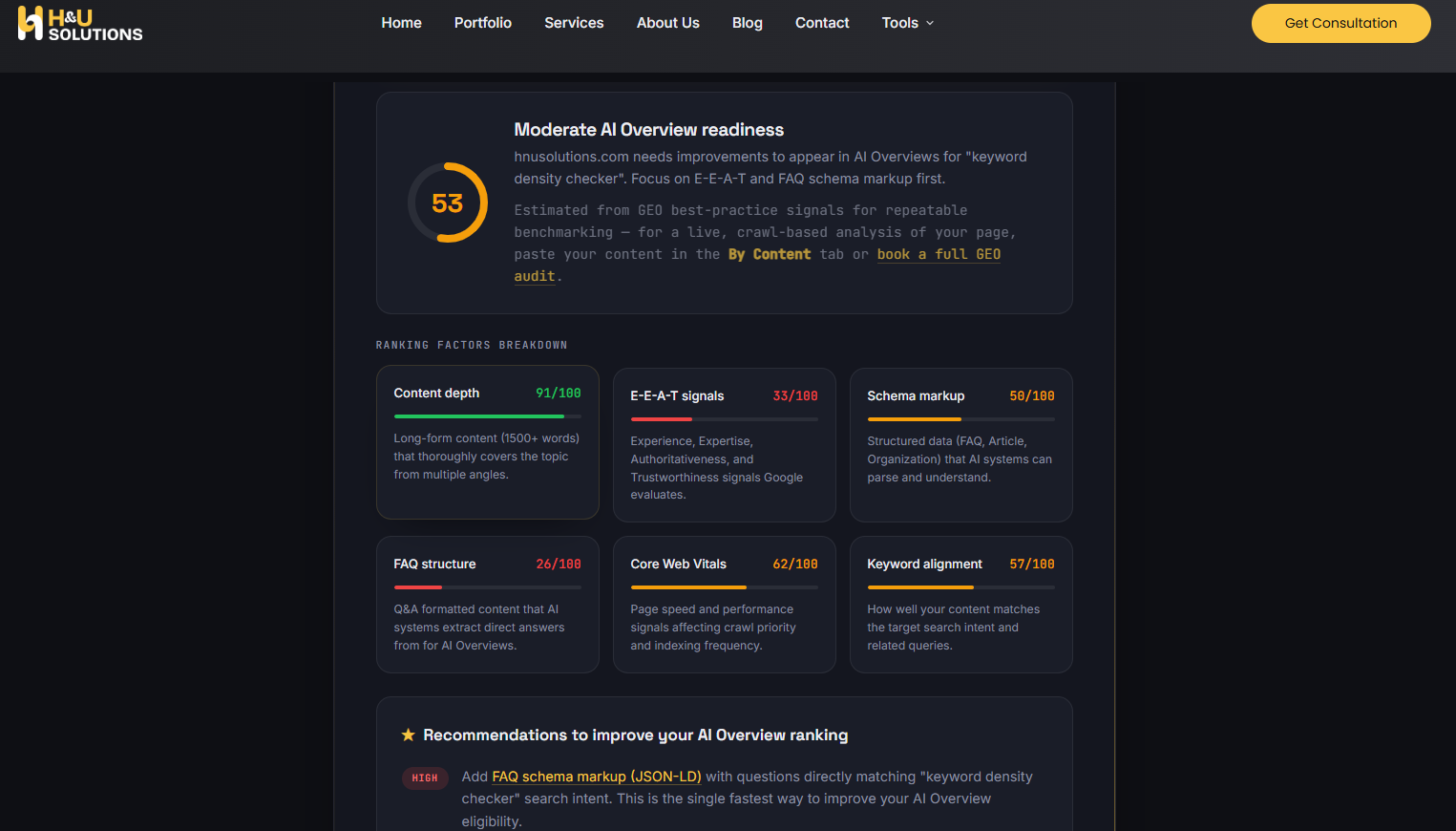Click the Core Web Vitals progress bar
This screenshot has width=1456, height=831.
(x=724, y=587)
